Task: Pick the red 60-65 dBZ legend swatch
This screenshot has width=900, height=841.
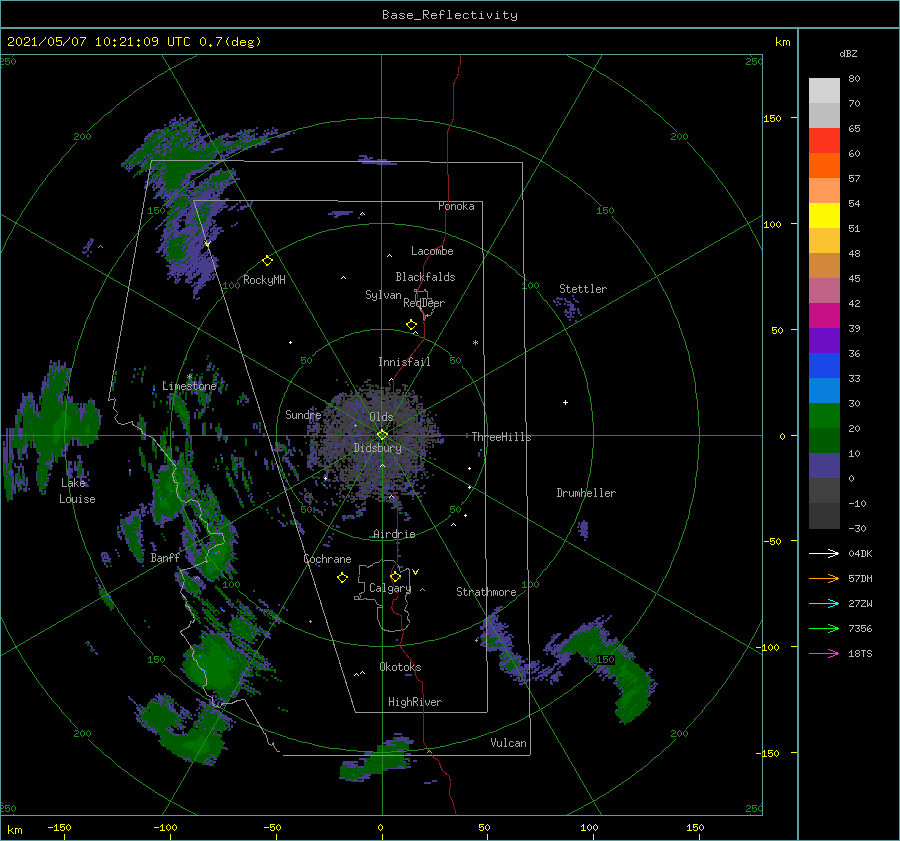Action: coord(824,141)
